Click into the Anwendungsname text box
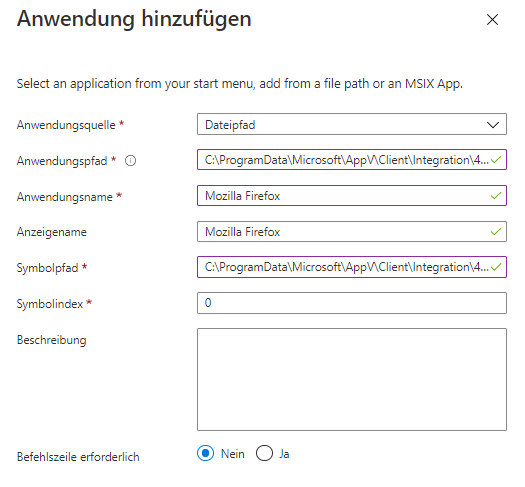 click(x=352, y=195)
